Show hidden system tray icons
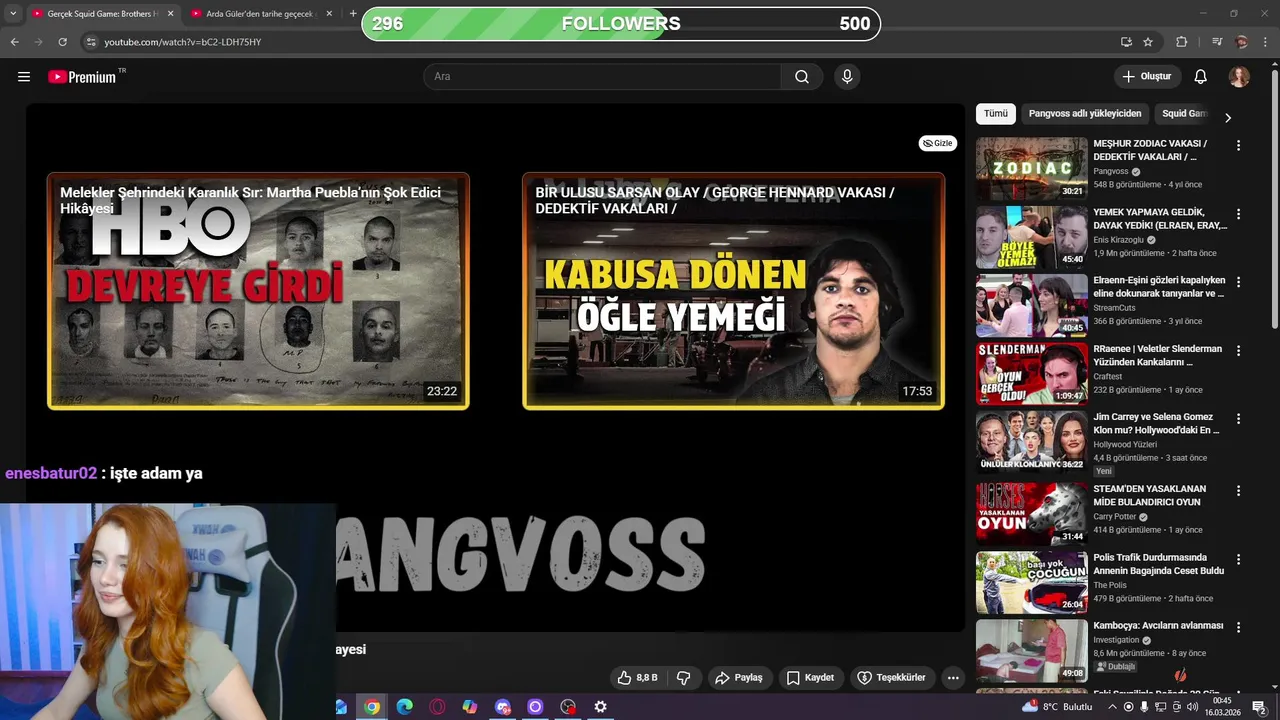 click(1111, 707)
